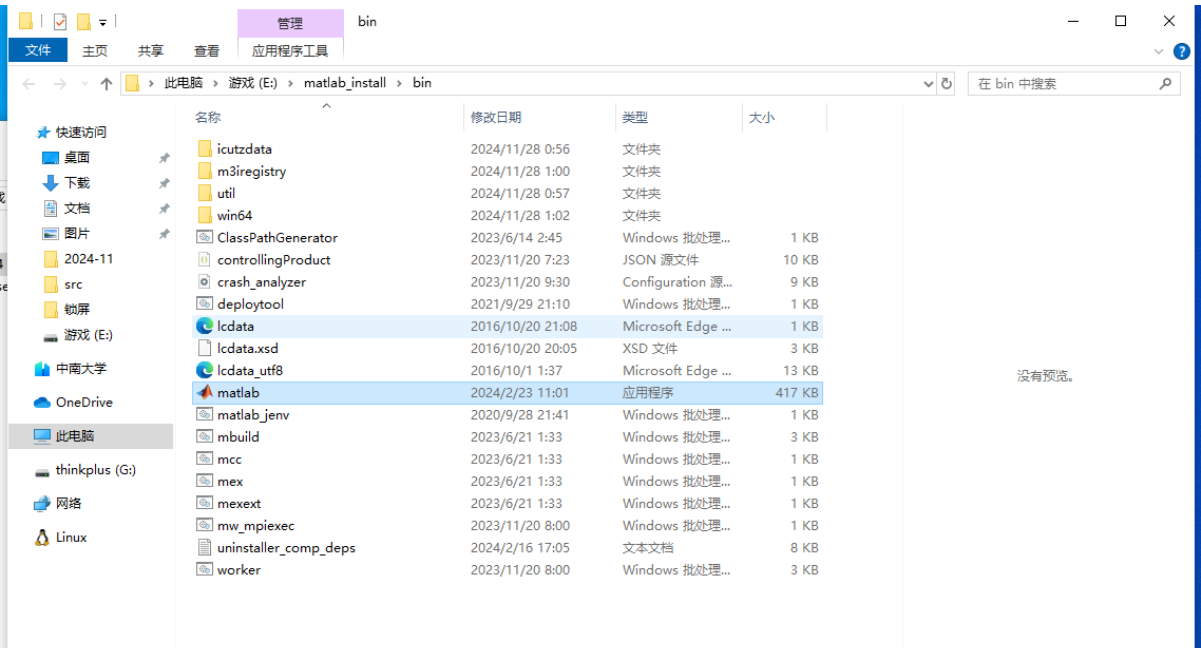Open the 应用程序工具 tab
Image resolution: width=1201 pixels, height=648 pixels.
[290, 50]
